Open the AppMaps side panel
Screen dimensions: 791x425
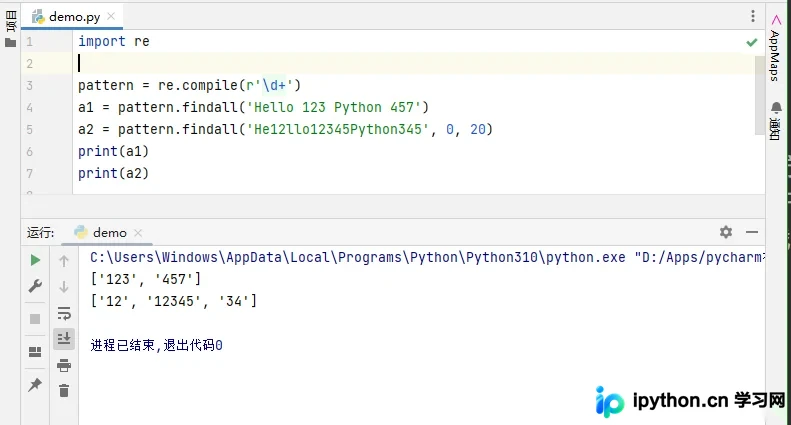point(775,48)
